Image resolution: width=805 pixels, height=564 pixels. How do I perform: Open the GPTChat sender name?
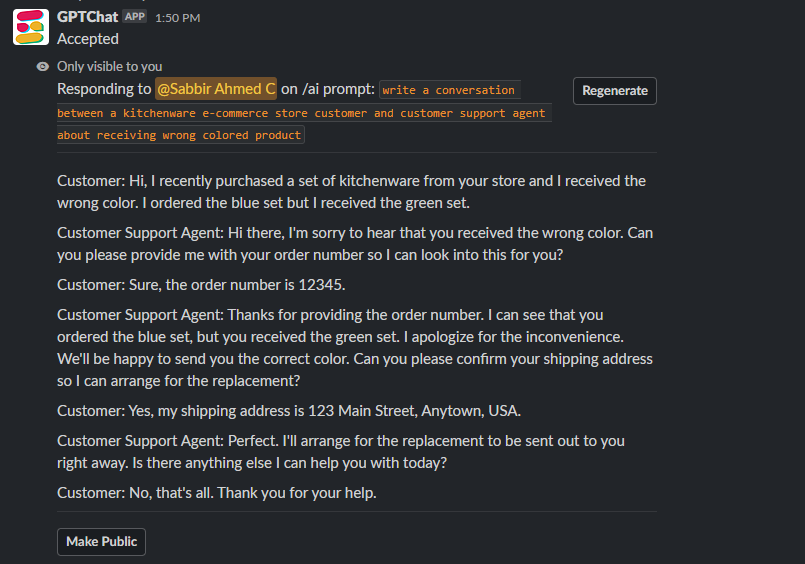coord(87,17)
